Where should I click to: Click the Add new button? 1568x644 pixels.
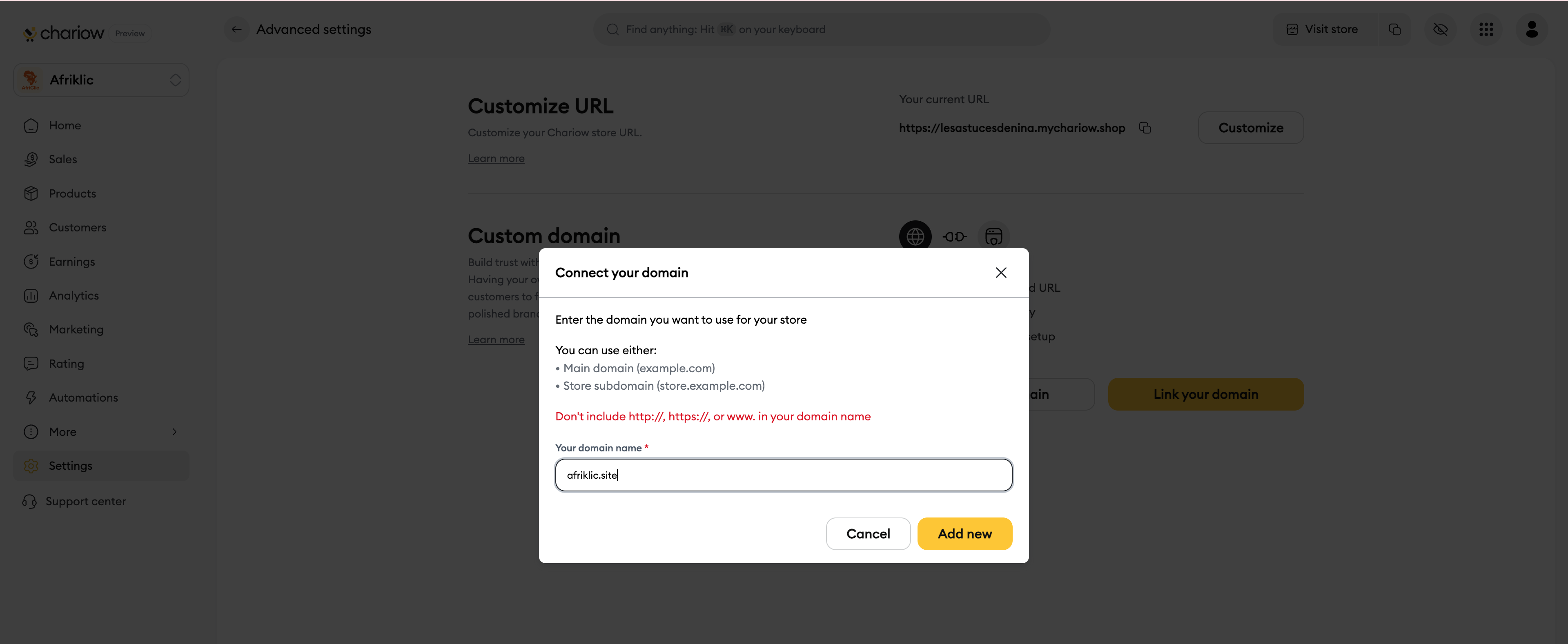[964, 533]
